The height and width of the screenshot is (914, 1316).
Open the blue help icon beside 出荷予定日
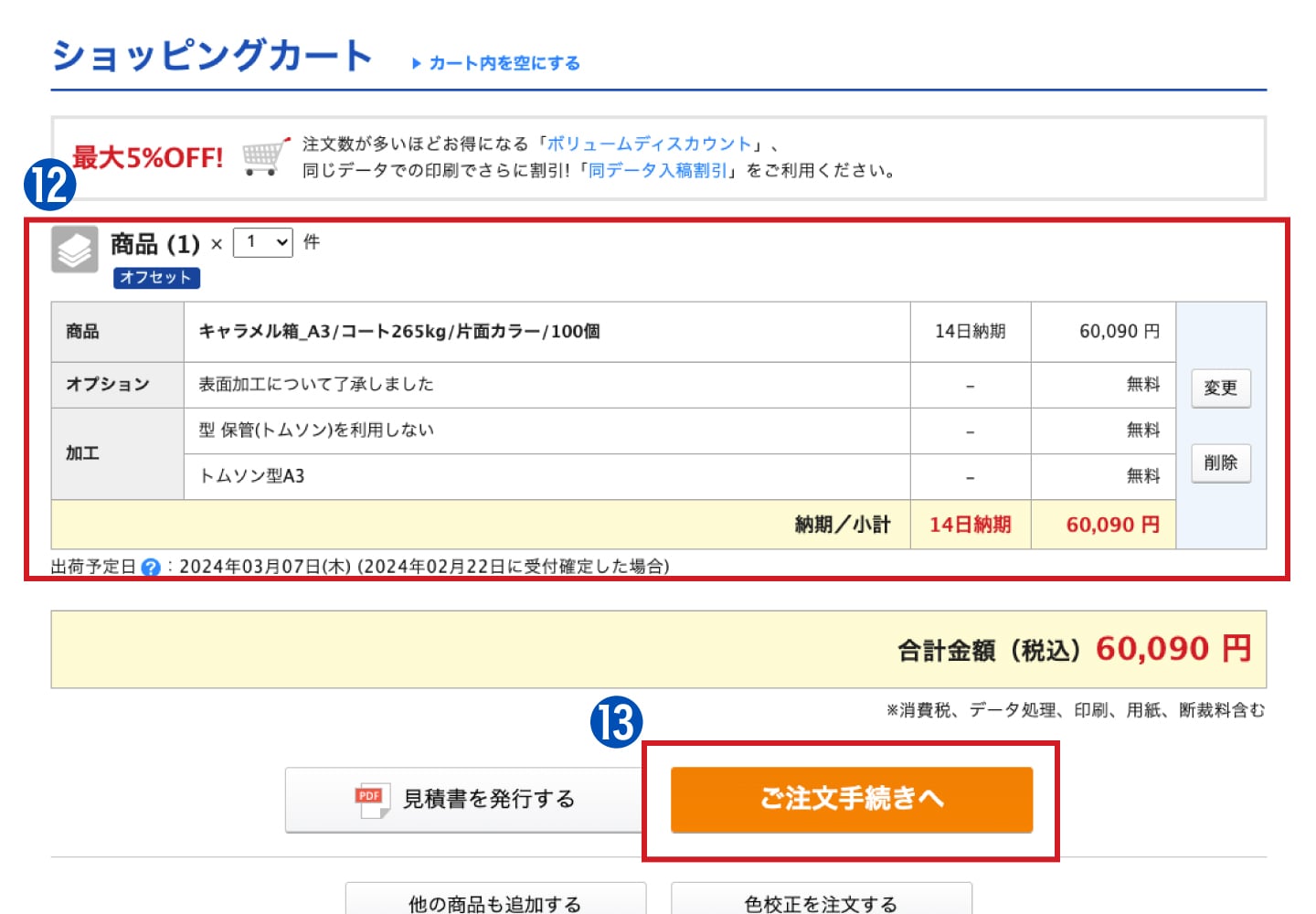[151, 568]
